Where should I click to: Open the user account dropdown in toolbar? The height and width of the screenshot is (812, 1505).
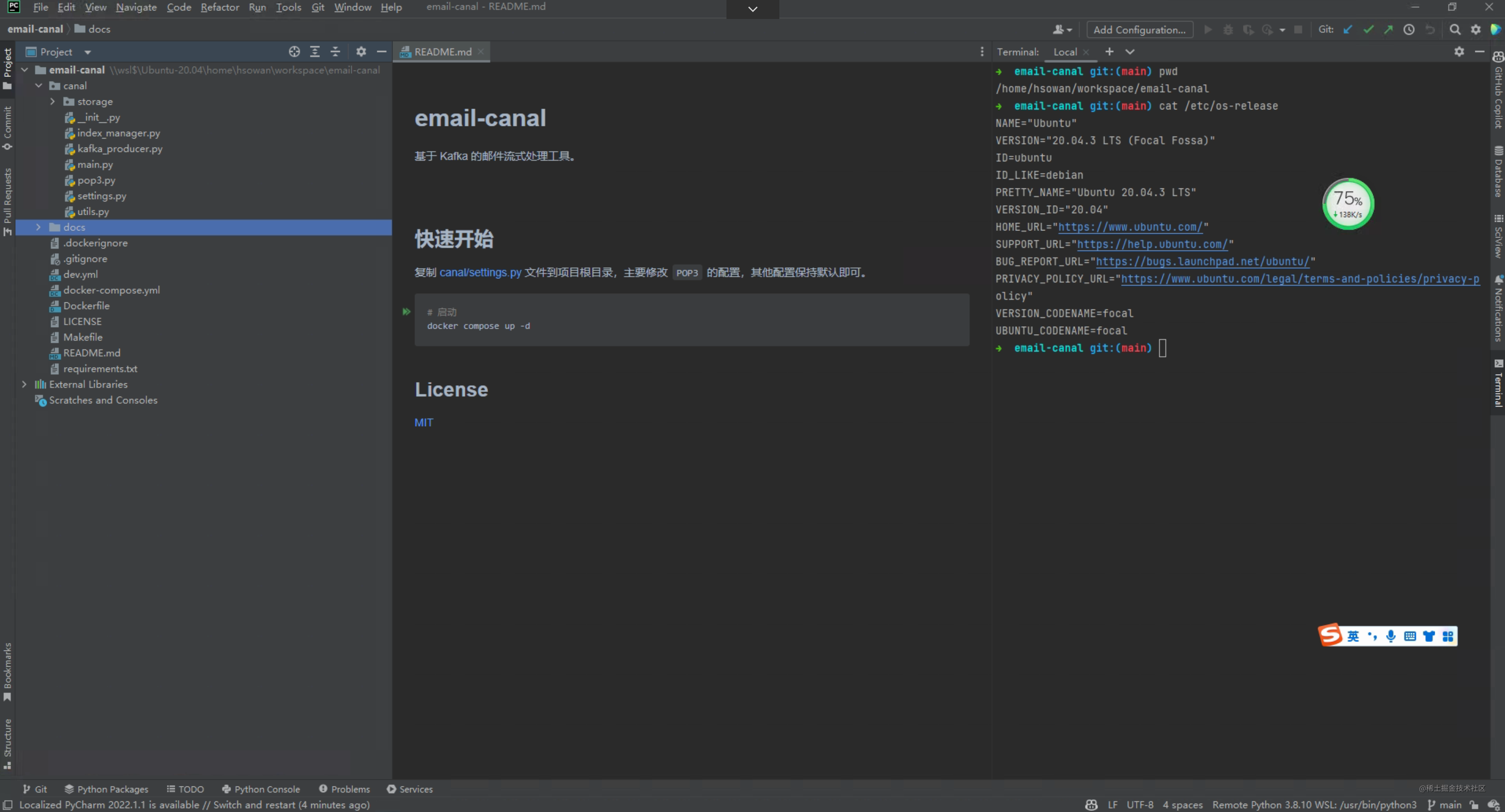tap(1062, 30)
